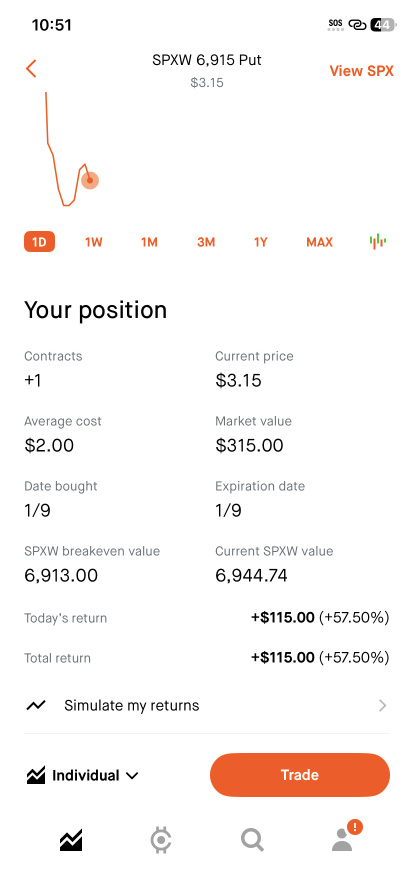
Task: Select the 1Y time range
Action: tap(261, 242)
